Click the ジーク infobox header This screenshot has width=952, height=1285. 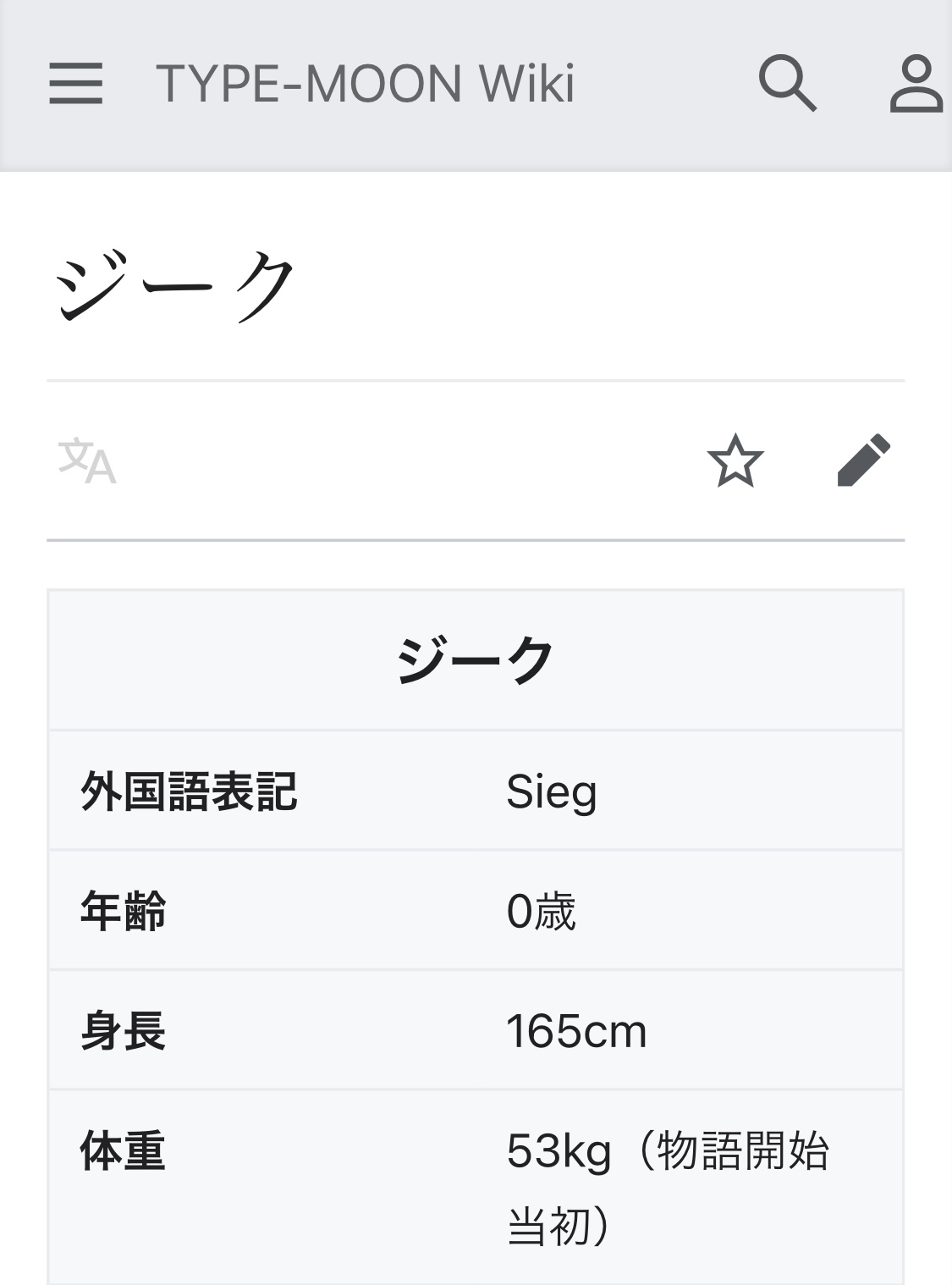pyautogui.click(x=476, y=661)
